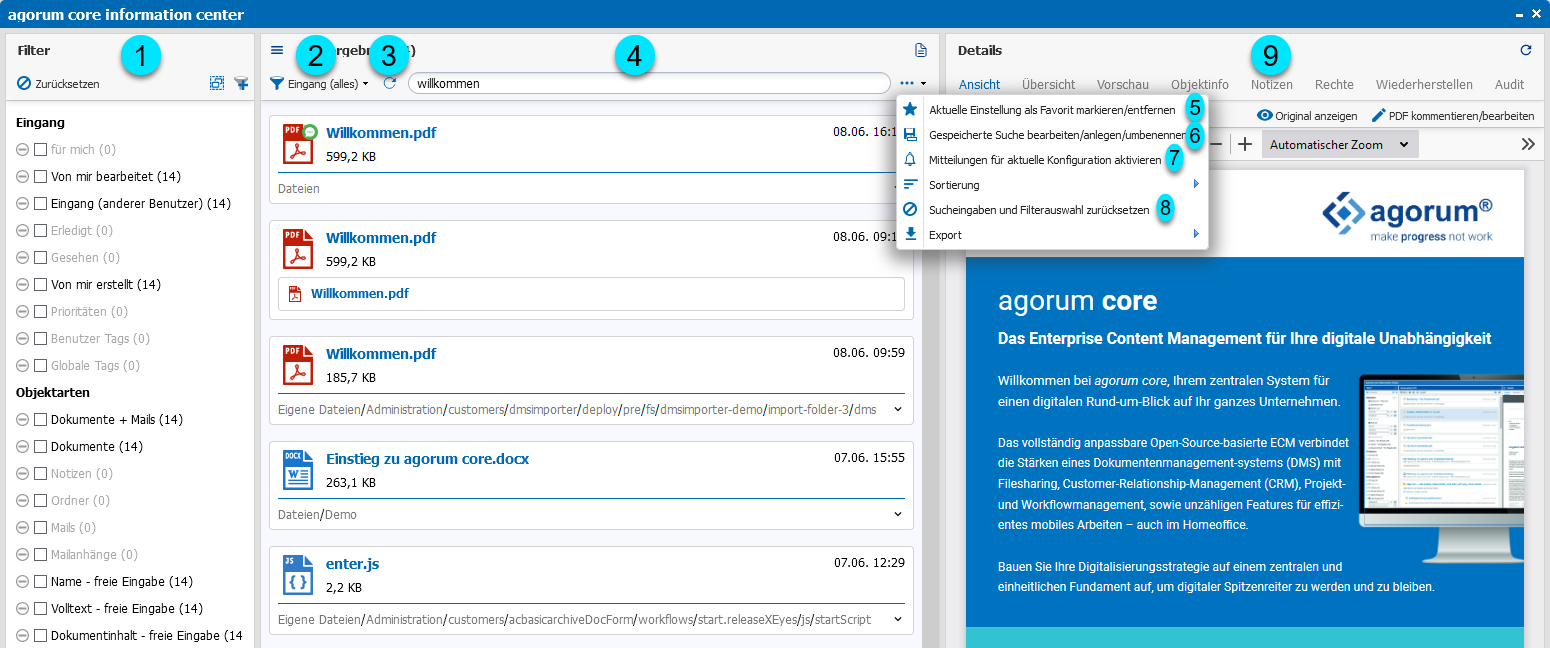Click the reload icon beside the search field
Screen dimensions: 1550x648
(x=390, y=84)
